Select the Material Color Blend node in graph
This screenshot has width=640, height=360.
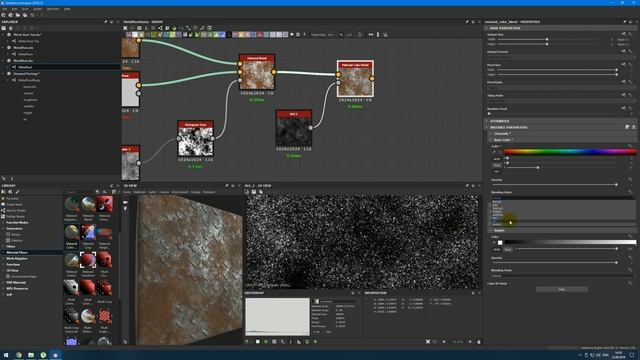(355, 79)
